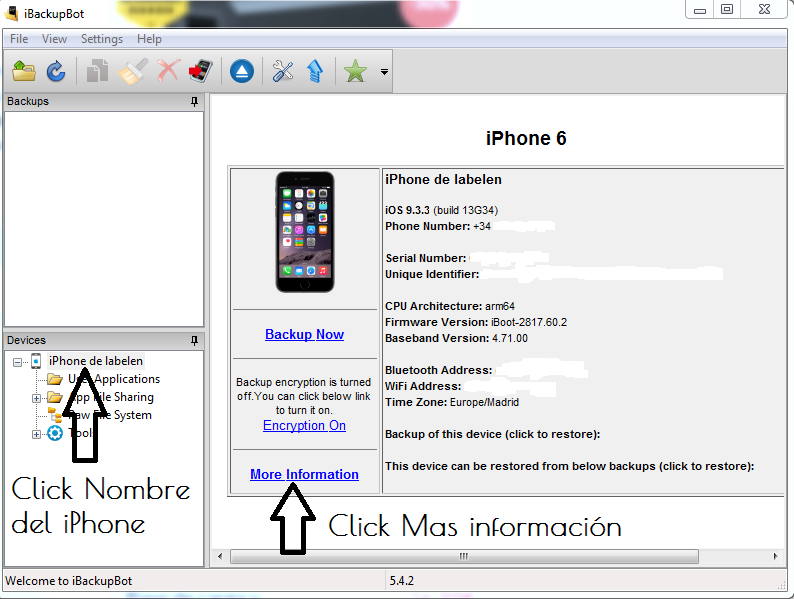Toggle pin on the Devices panel
The image size is (794, 599).
click(x=194, y=341)
